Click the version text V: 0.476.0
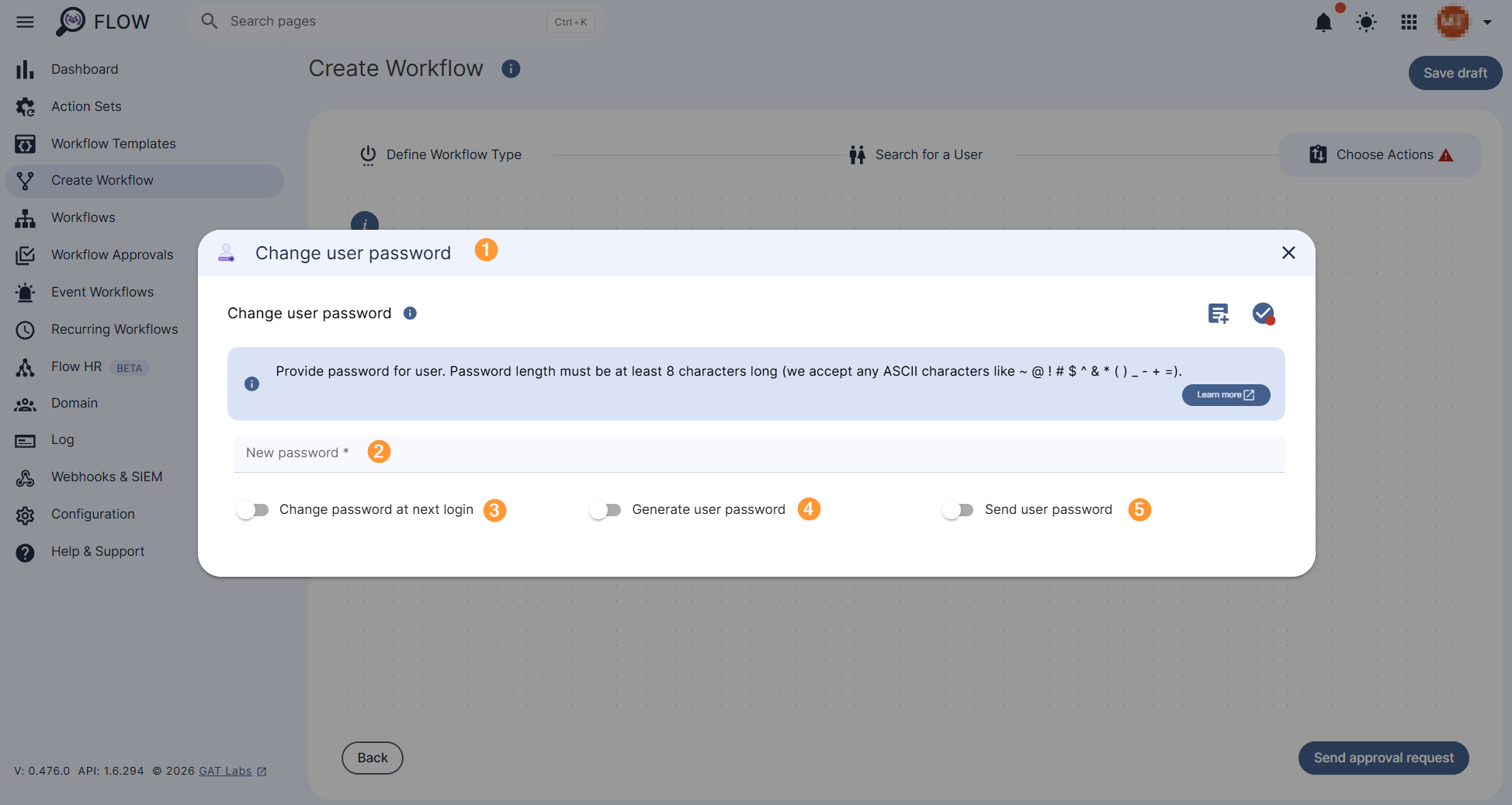The image size is (1512, 805). click(42, 771)
